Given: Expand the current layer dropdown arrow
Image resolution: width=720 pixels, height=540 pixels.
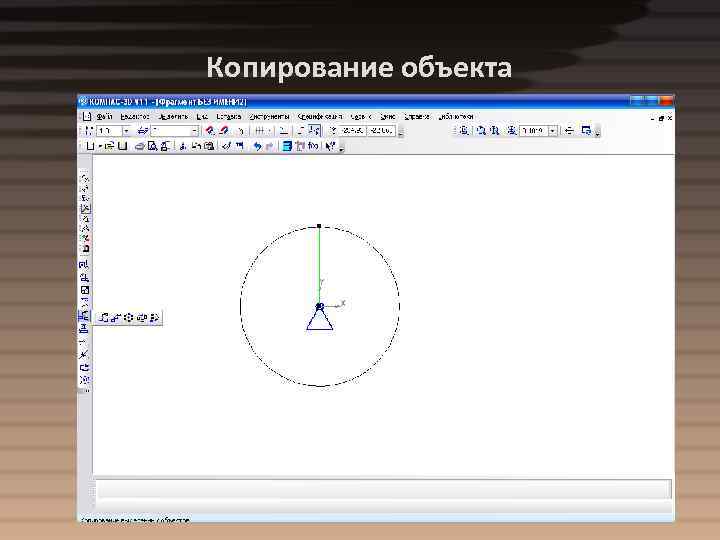Looking at the screenshot, I should tap(194, 131).
